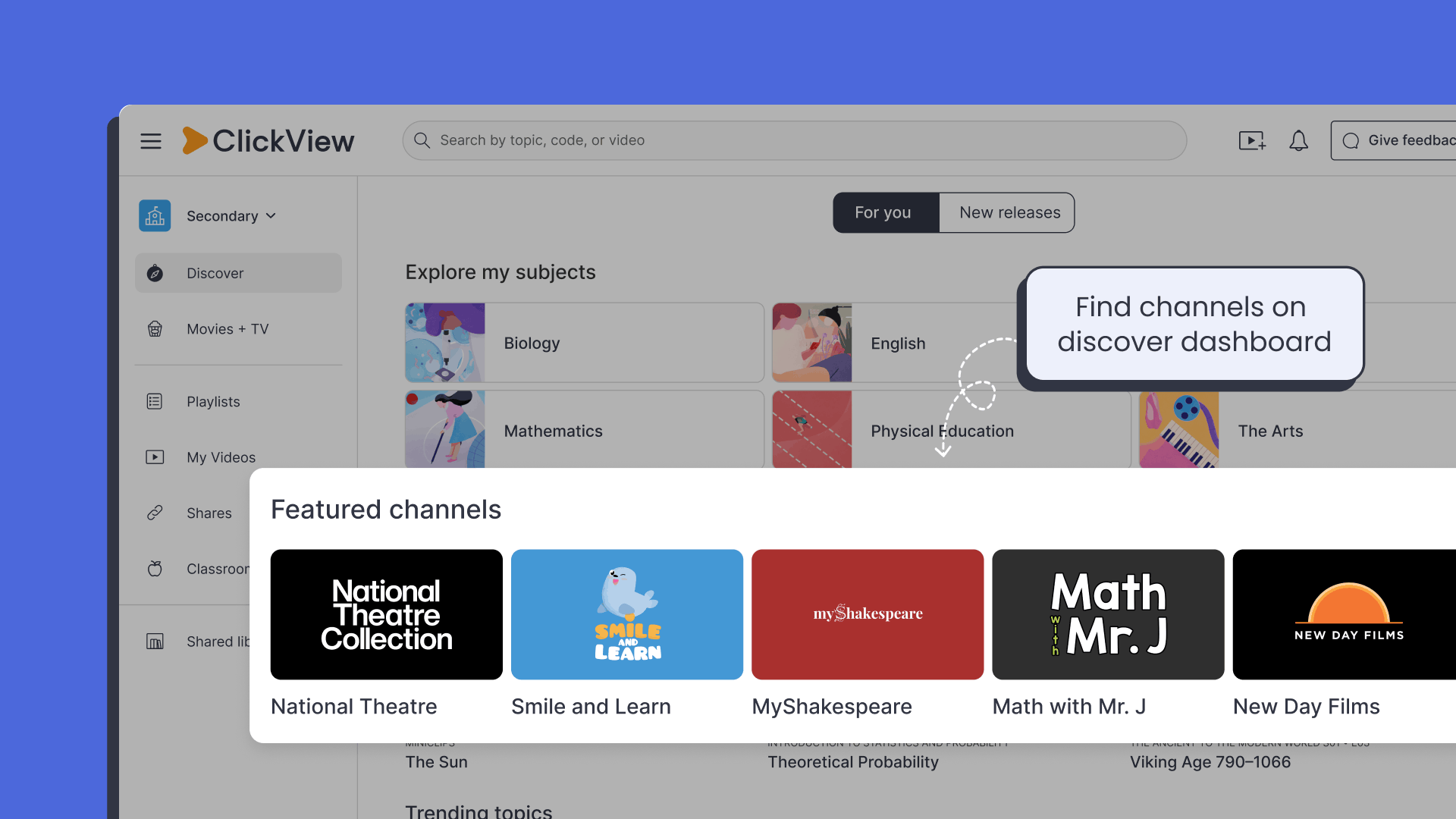Open the Mathematics subject card
The image size is (1456, 819).
(x=585, y=429)
